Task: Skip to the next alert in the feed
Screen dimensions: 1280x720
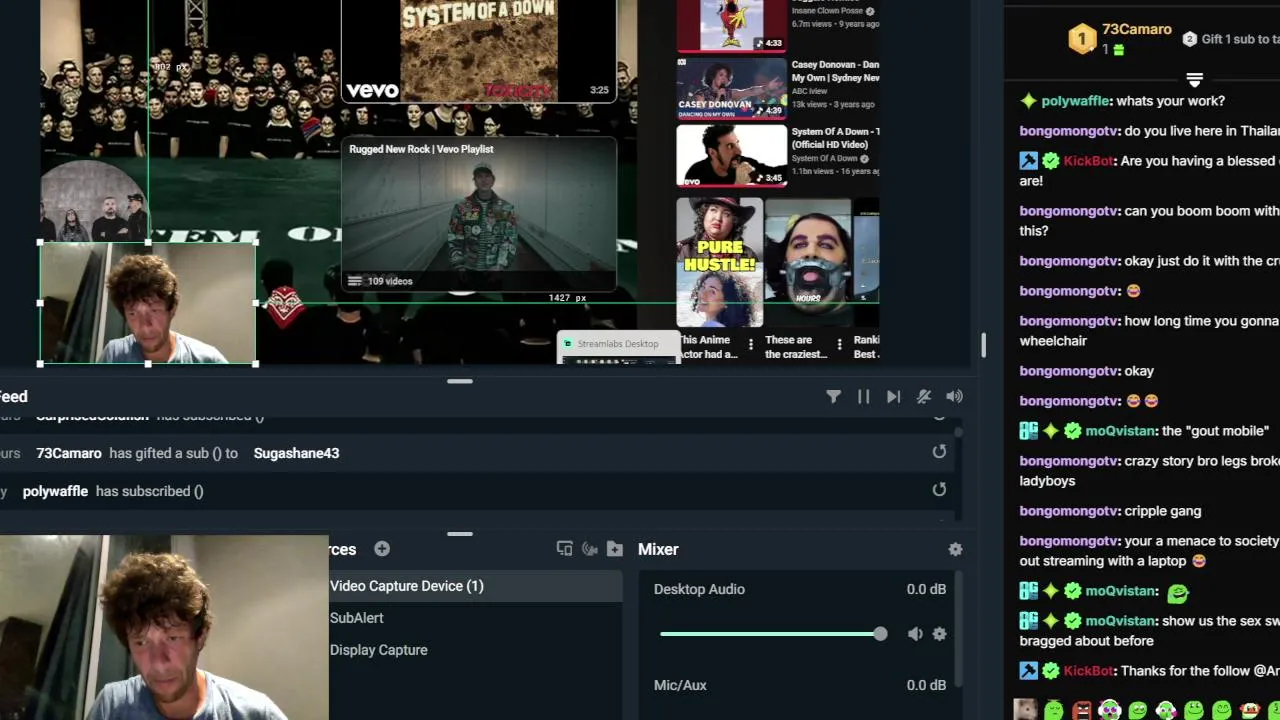Action: (893, 397)
